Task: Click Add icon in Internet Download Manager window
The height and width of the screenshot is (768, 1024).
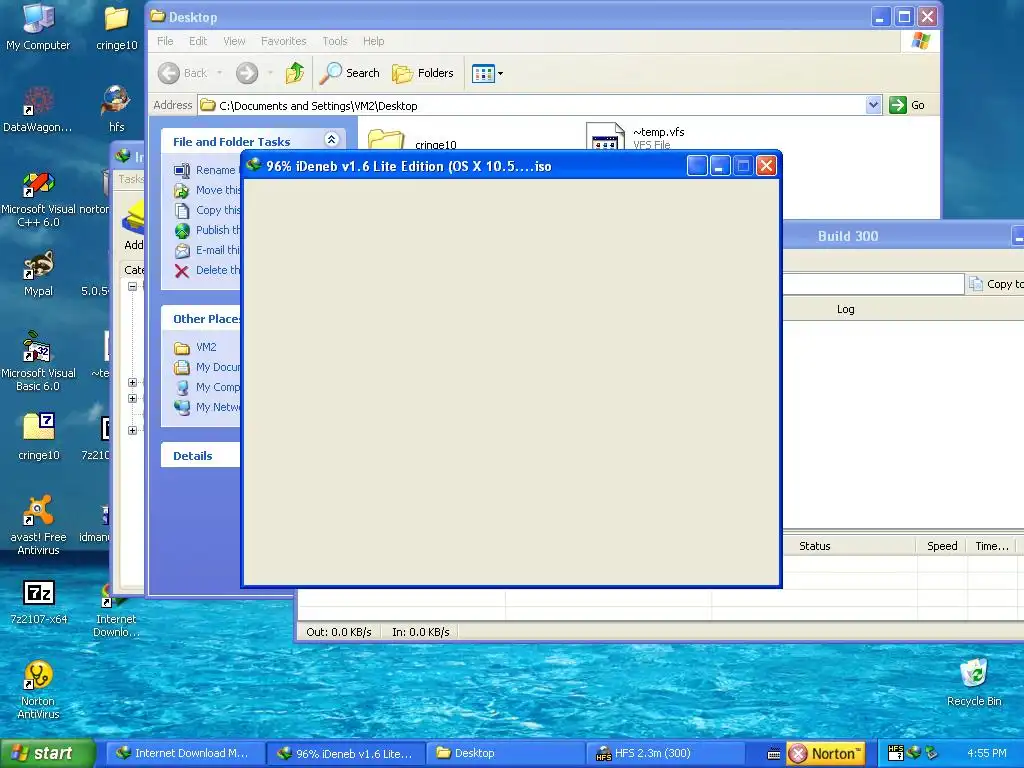Action: [x=133, y=226]
